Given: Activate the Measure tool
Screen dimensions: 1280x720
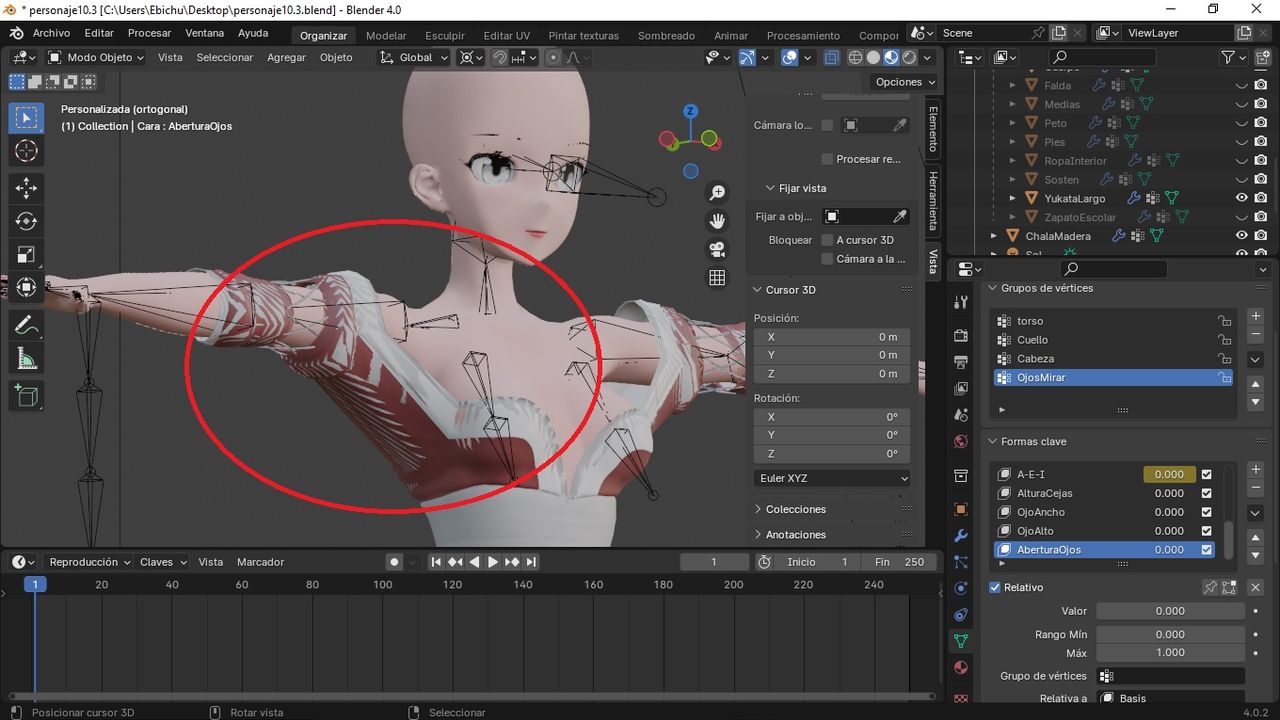Looking at the screenshot, I should [x=26, y=356].
